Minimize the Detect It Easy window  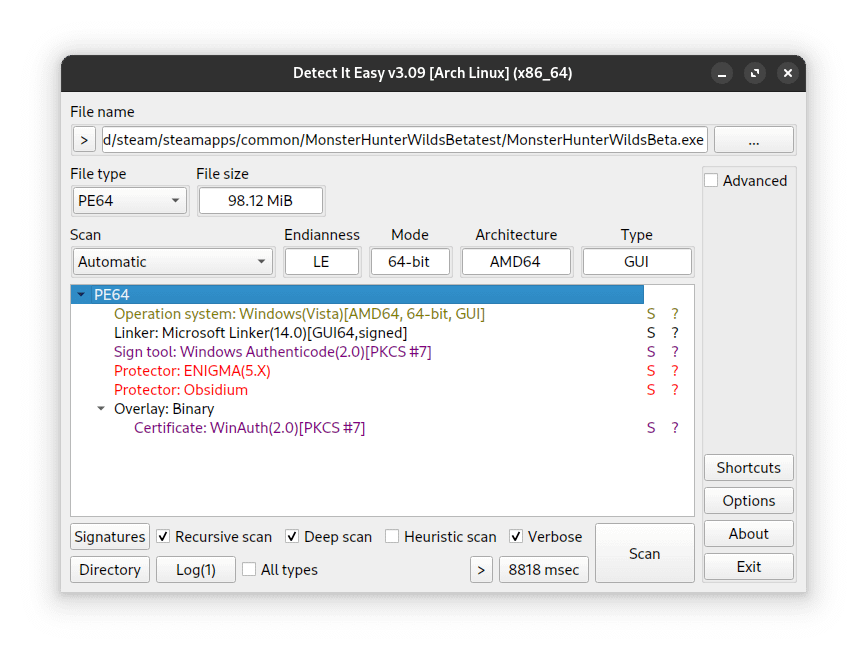722,73
